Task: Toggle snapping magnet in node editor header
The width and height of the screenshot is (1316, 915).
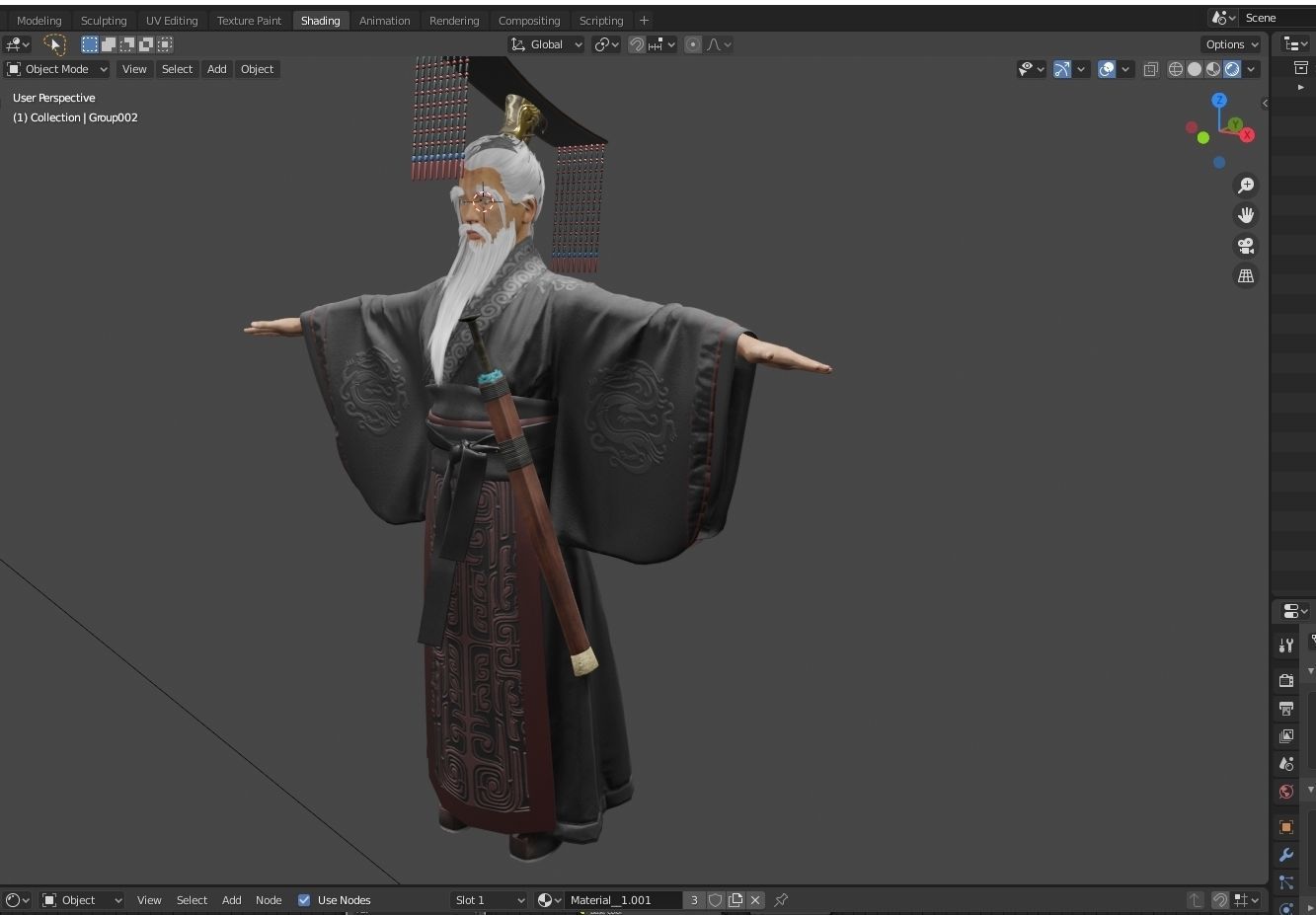Action: coord(1220,900)
